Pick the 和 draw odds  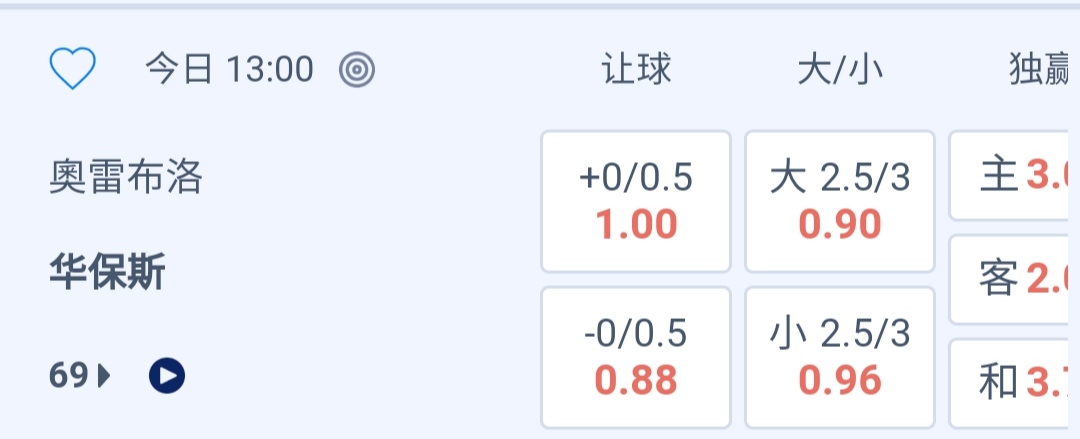(1012, 381)
